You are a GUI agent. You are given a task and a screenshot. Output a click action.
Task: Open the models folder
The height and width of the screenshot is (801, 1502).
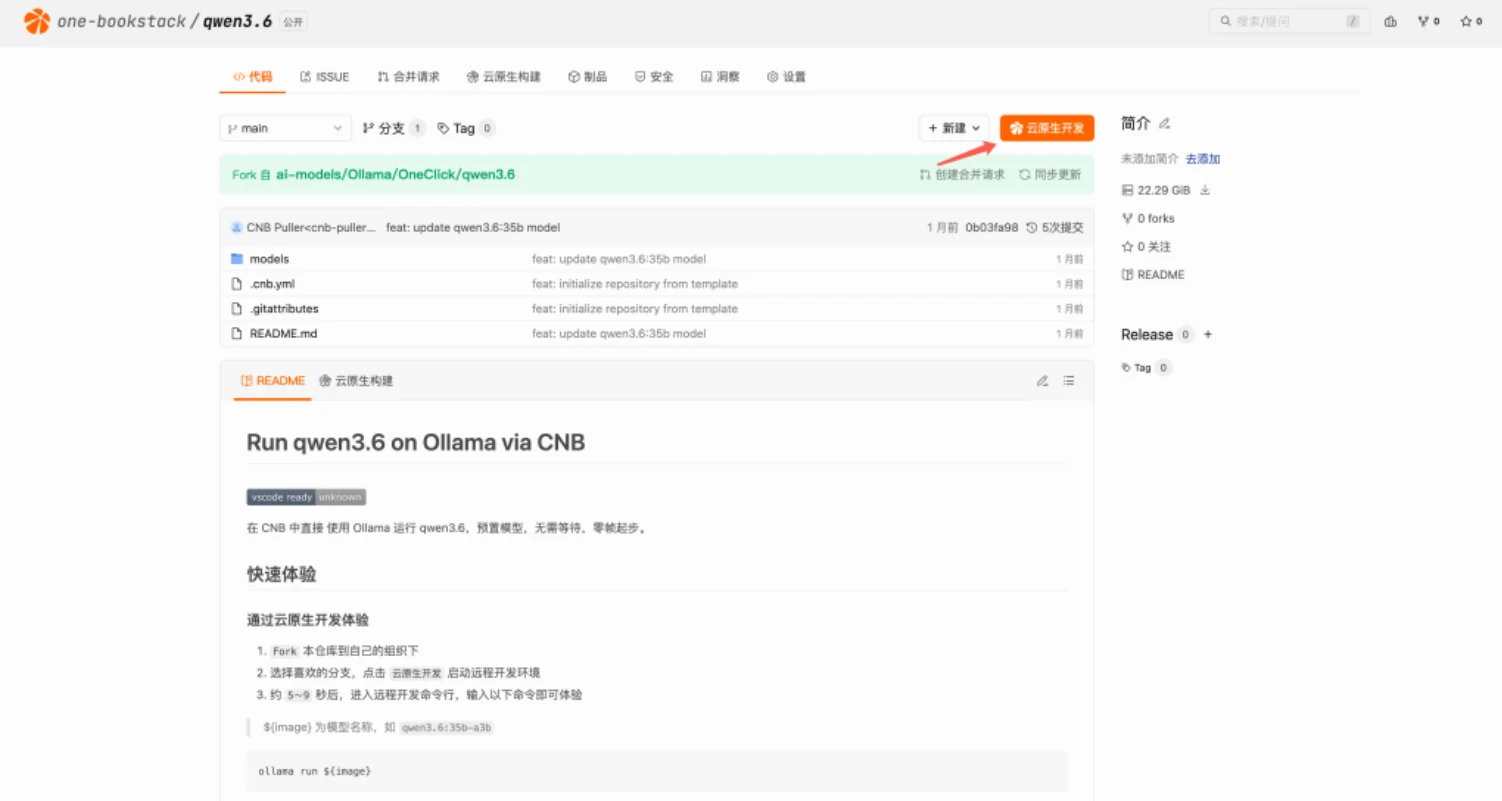[269, 259]
